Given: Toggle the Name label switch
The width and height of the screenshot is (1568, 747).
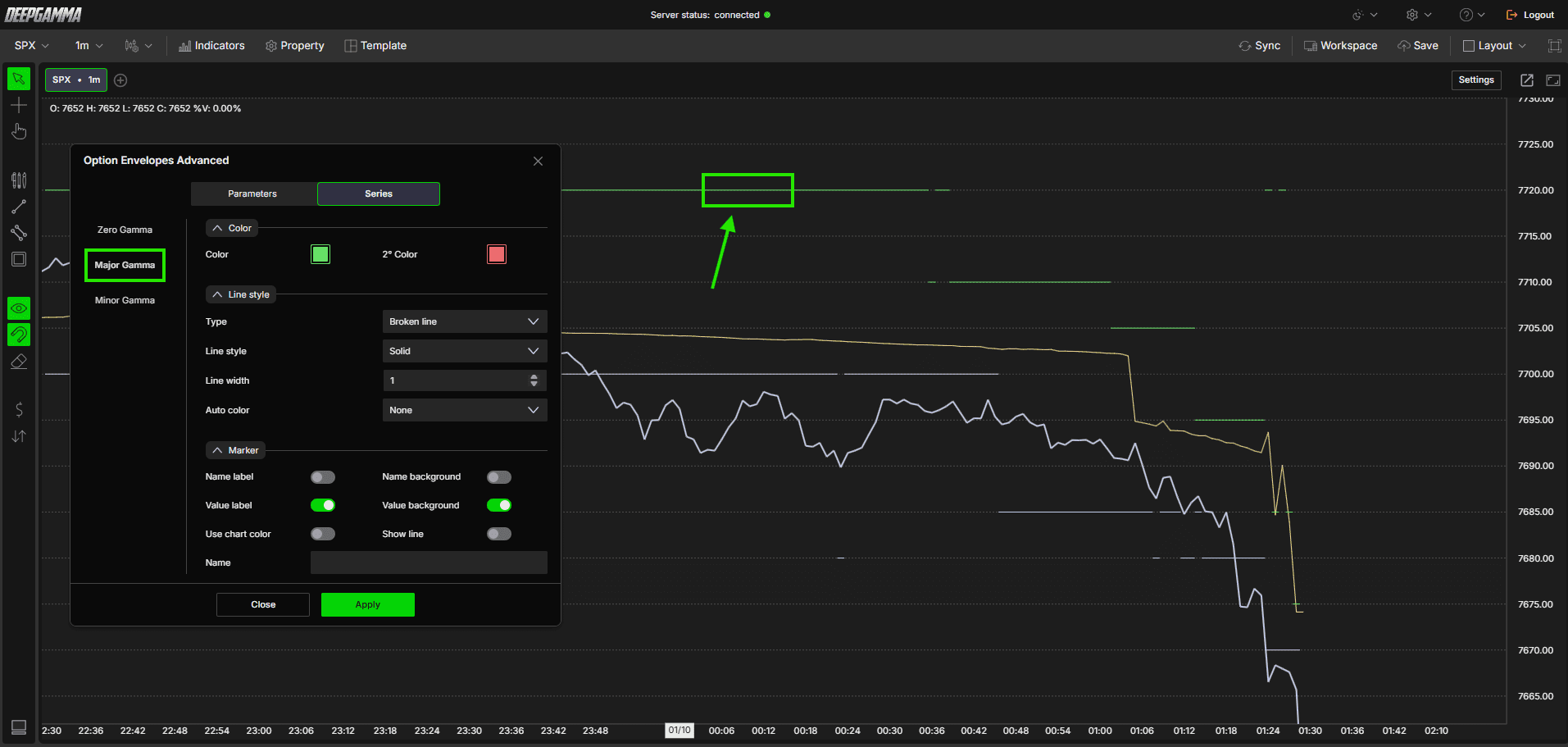Looking at the screenshot, I should [x=323, y=477].
